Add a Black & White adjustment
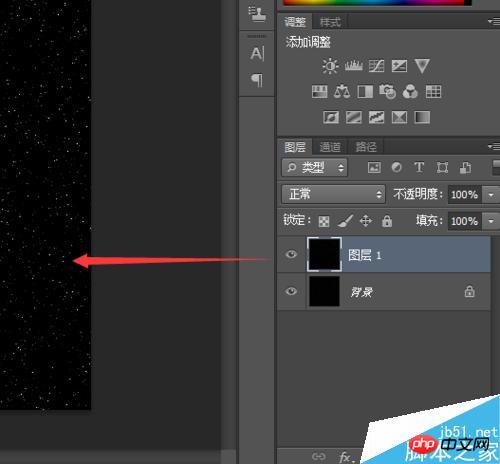Screen dimensions: 500x464 pos(365,91)
